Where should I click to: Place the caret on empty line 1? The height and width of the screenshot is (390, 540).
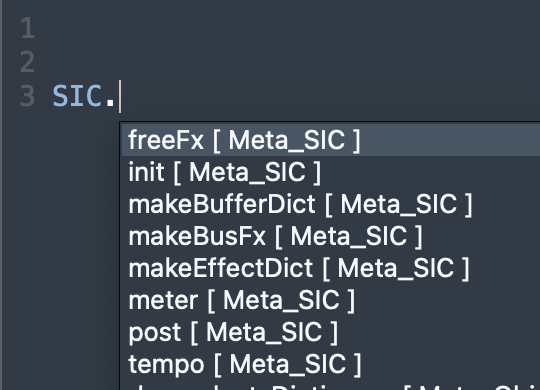[x=276, y=28]
